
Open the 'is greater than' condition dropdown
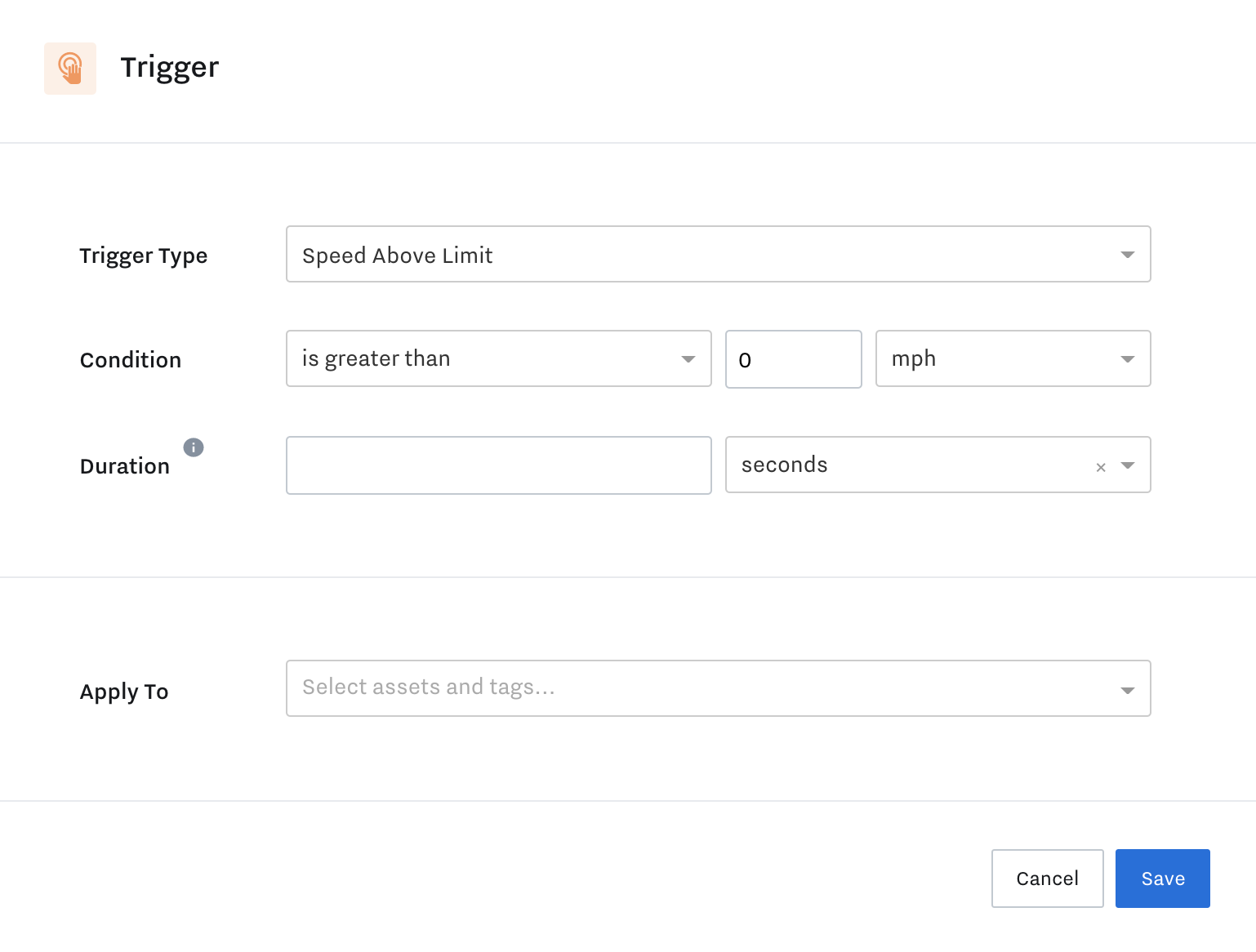pyautogui.click(x=490, y=358)
